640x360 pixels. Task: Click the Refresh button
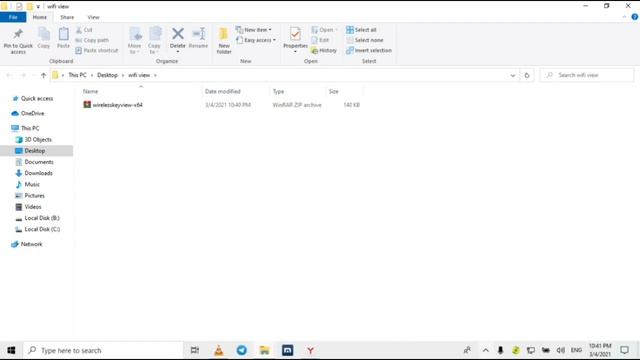click(527, 75)
